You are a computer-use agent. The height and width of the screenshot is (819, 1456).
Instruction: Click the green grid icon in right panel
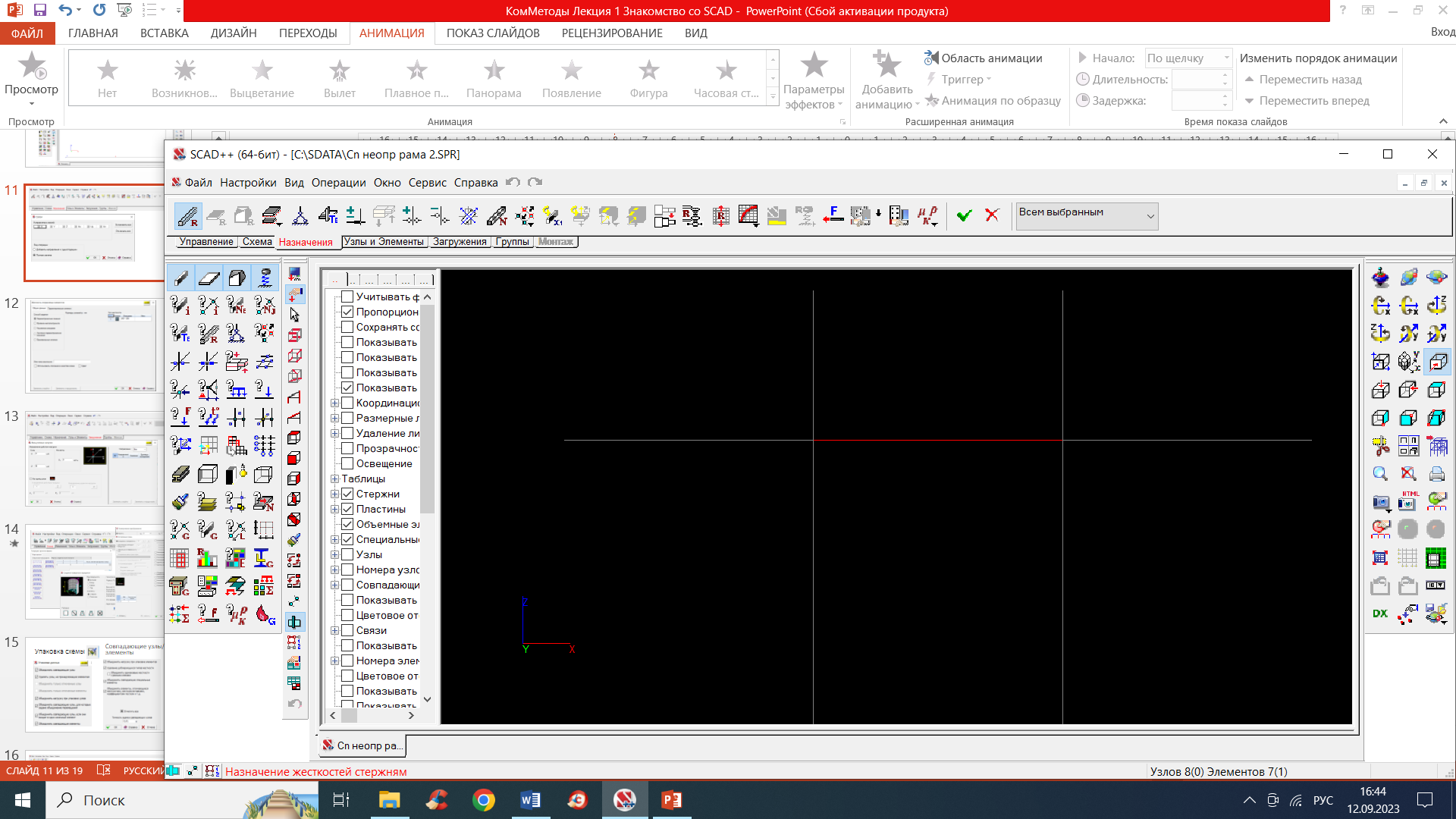(x=1436, y=558)
